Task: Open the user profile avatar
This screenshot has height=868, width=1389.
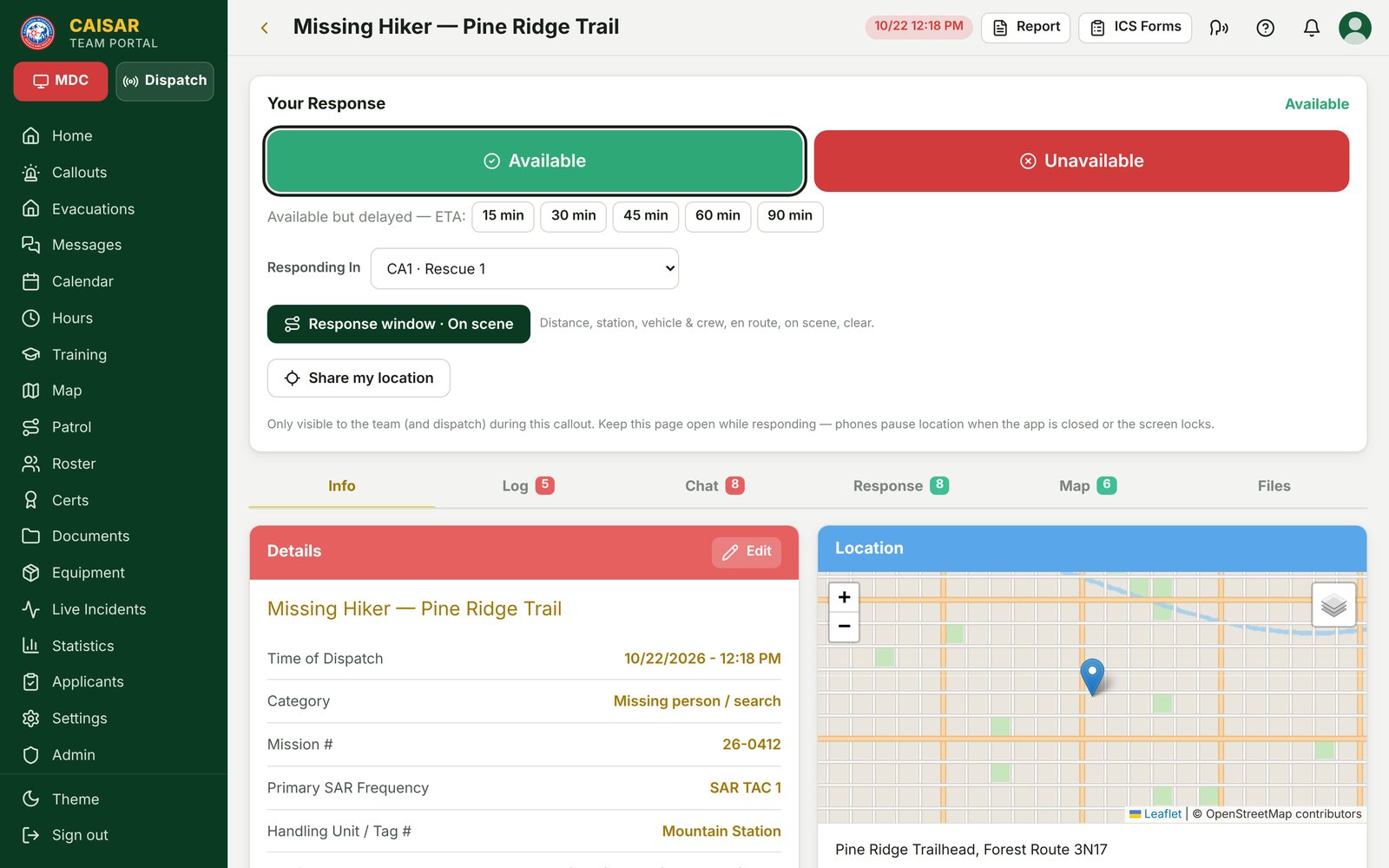Action: [1355, 28]
